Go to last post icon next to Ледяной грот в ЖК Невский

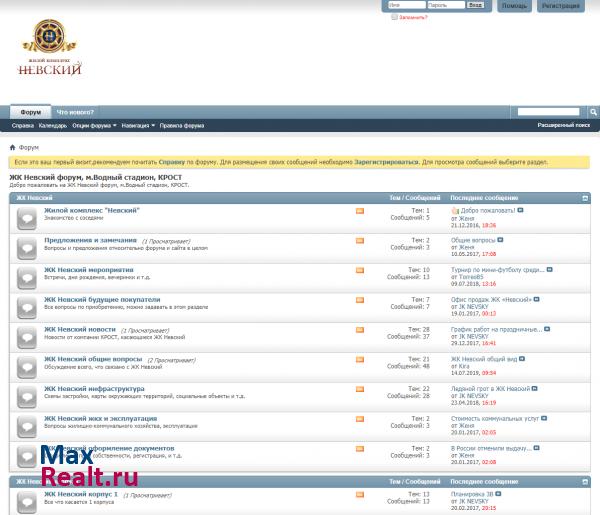[535, 388]
